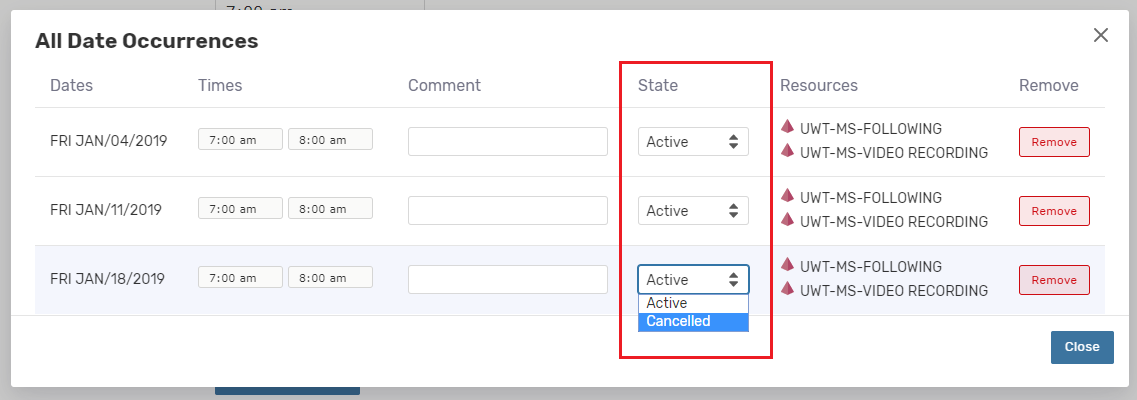Remove the Jan 04 2019 occurrence
Viewport: 1137px width, 400px height.
coord(1054,142)
